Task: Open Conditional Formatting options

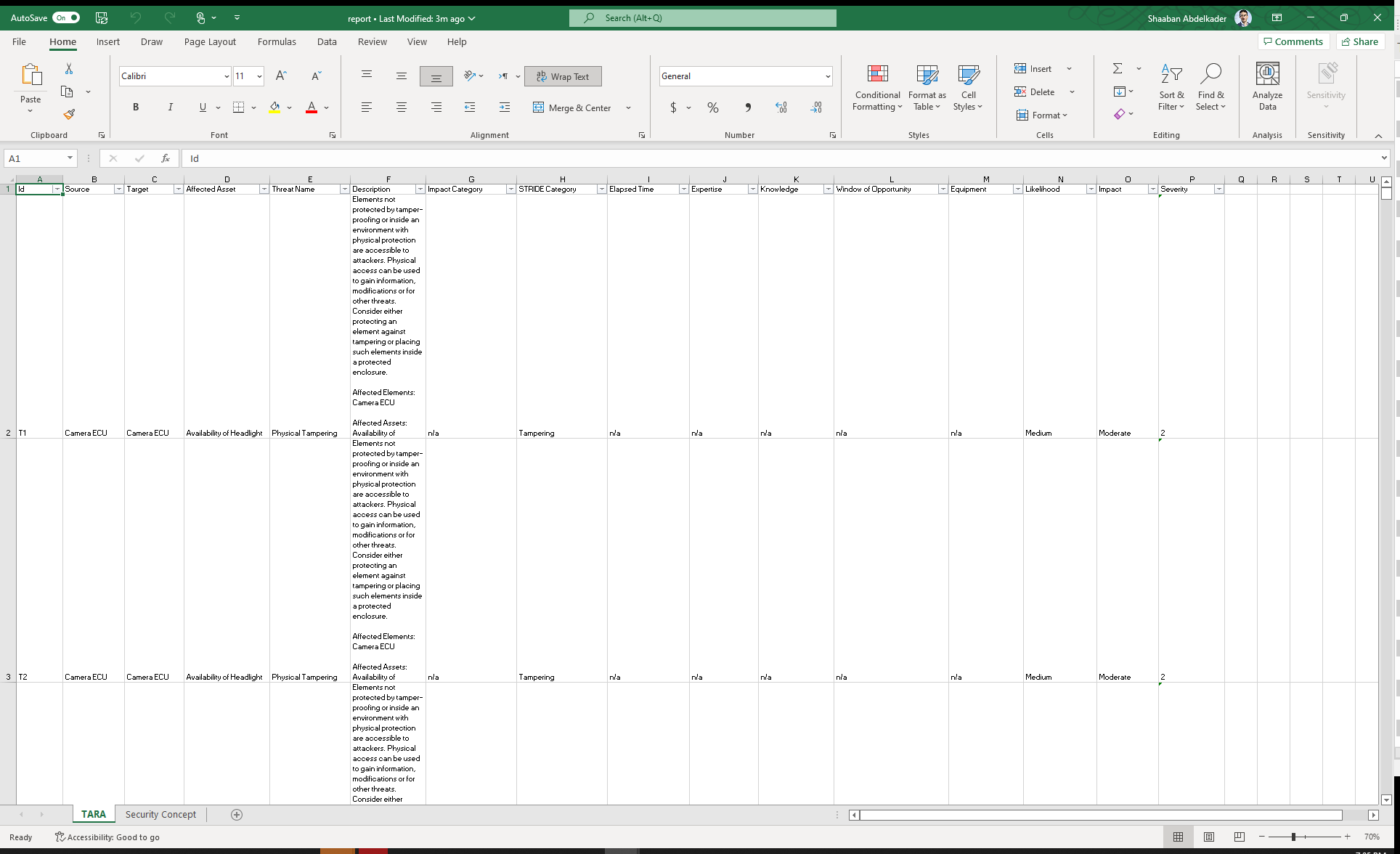Action: pyautogui.click(x=876, y=87)
